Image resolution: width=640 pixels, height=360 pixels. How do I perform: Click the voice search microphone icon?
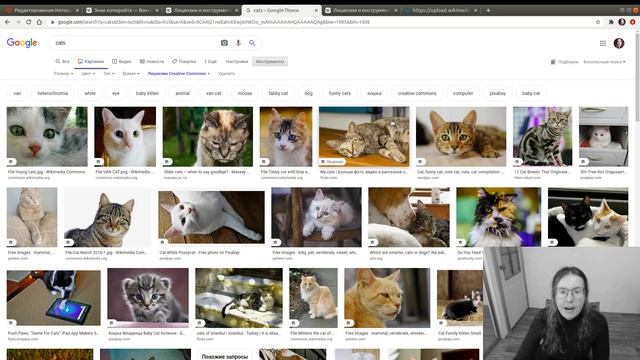tap(238, 43)
